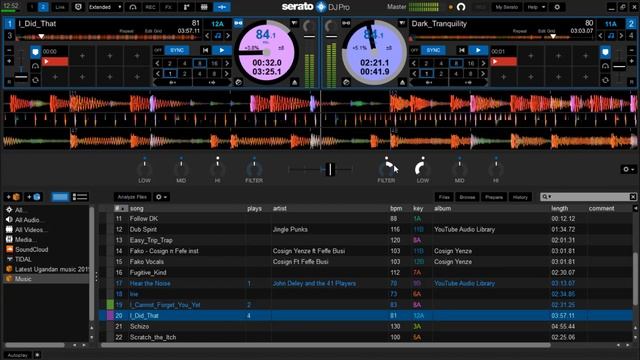Eject track from the right deck
This screenshot has height=360, width=640.
[402, 82]
